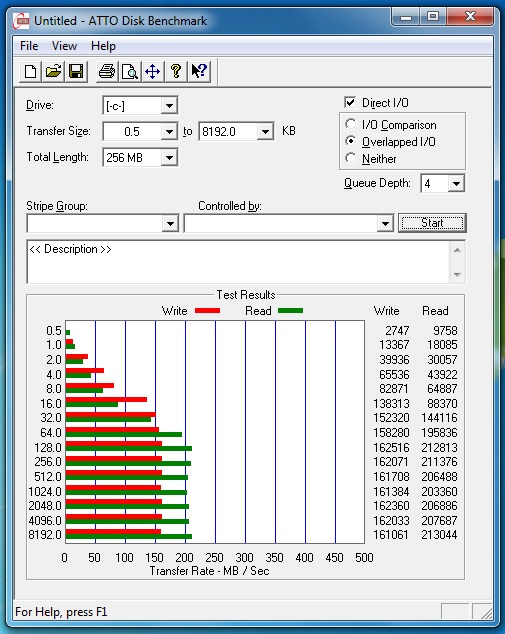Image resolution: width=505 pixels, height=634 pixels.
Task: Expand the Controlled by dropdown
Action: pos(385,223)
